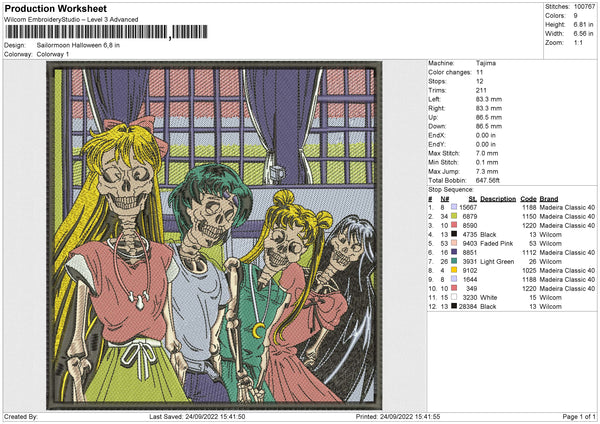This screenshot has height=424, width=600.
Task: Select 'Wilcom EmbroideryStudio – Level 3 Advanced' text
Action: (x=71, y=19)
